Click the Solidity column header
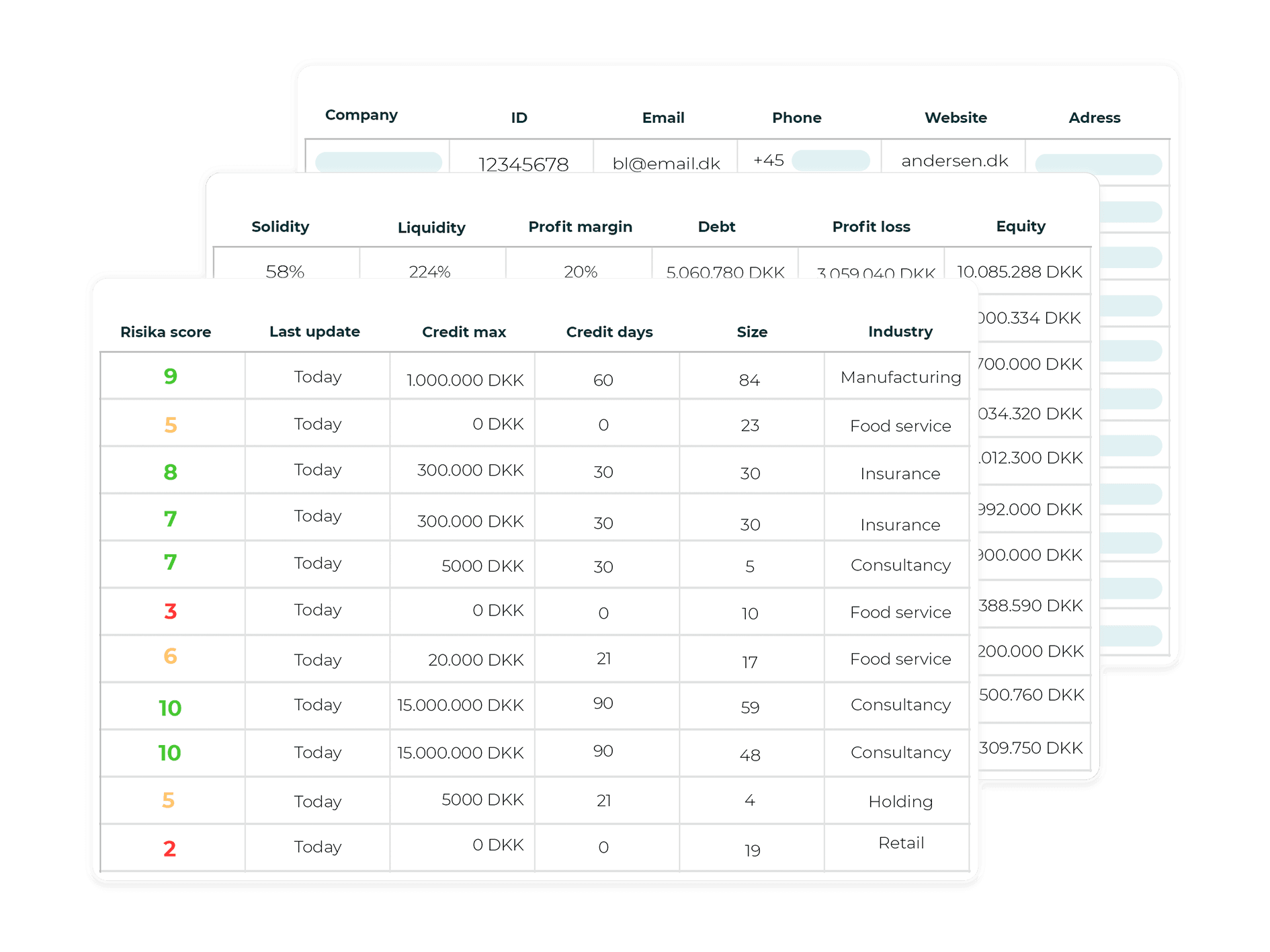 tap(280, 227)
